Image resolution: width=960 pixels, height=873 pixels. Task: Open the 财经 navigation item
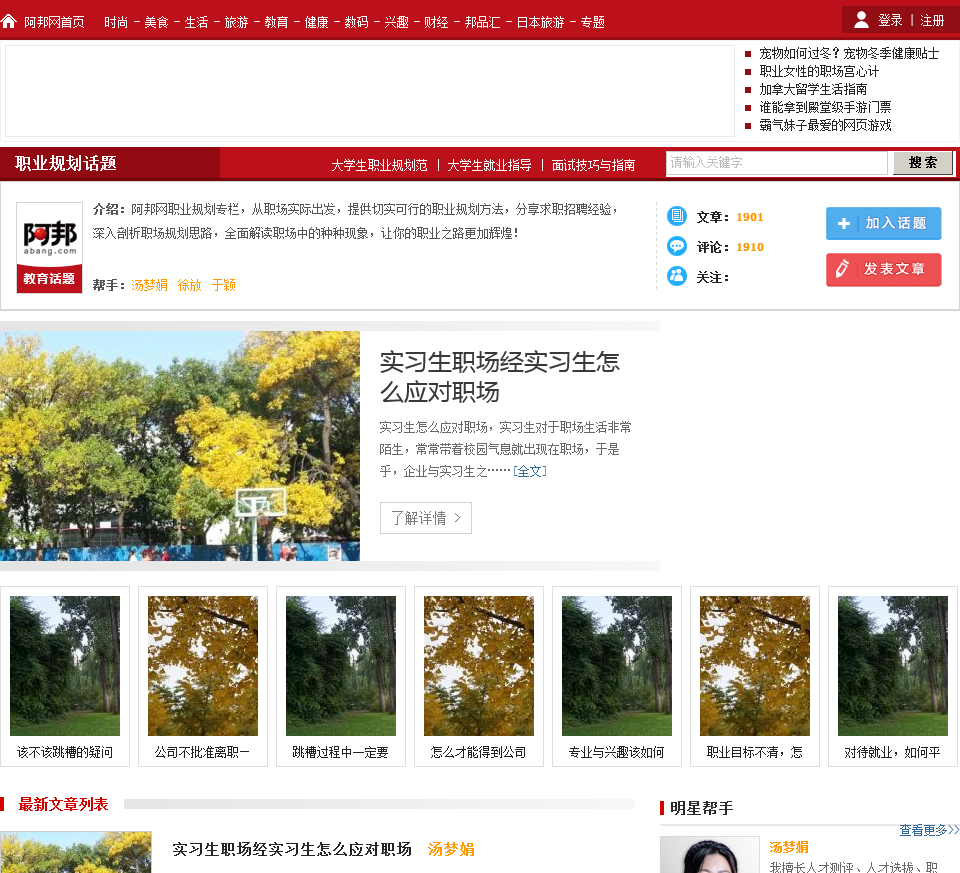(436, 22)
